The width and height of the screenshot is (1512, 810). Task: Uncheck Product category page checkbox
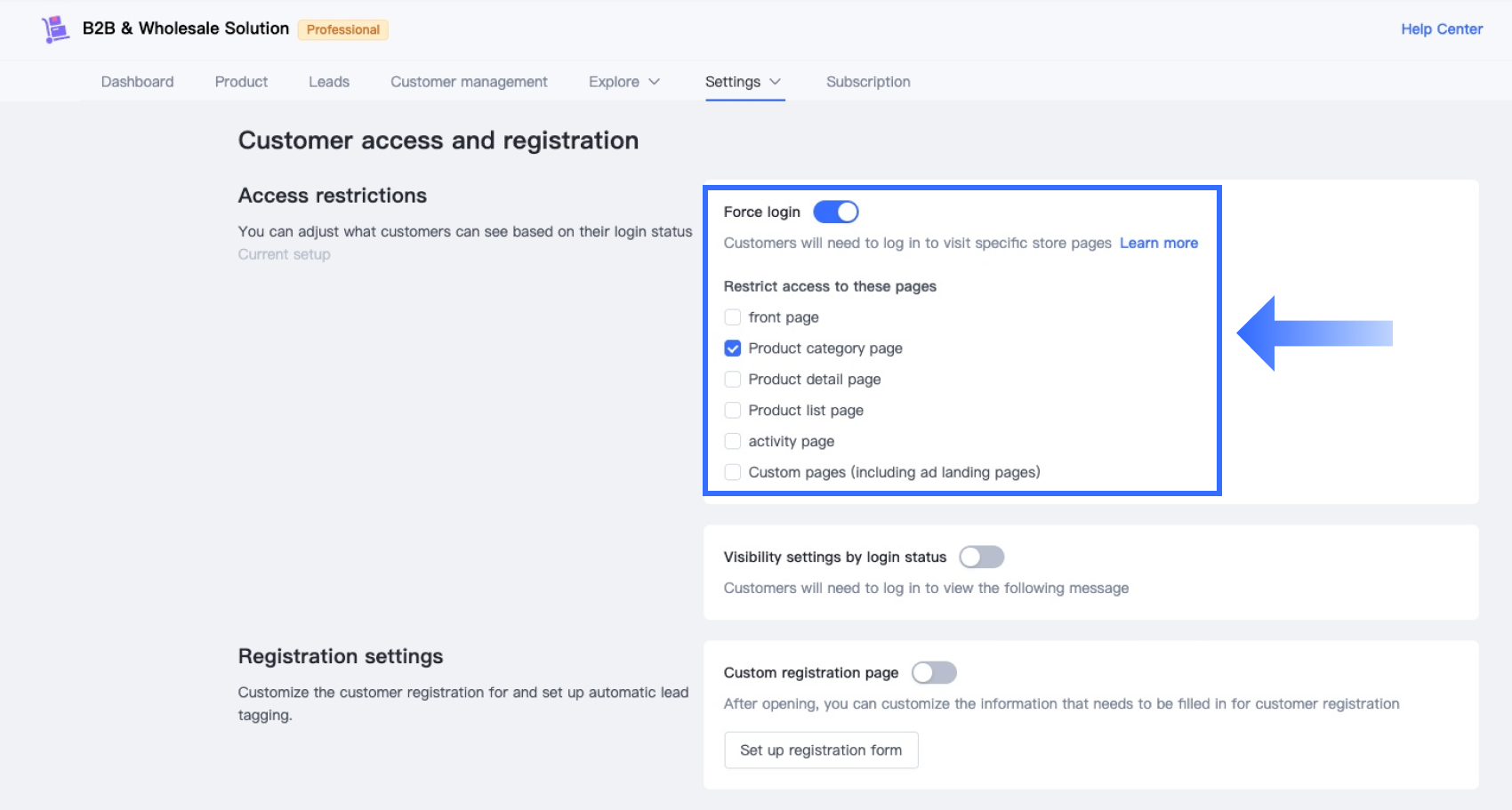(x=733, y=349)
